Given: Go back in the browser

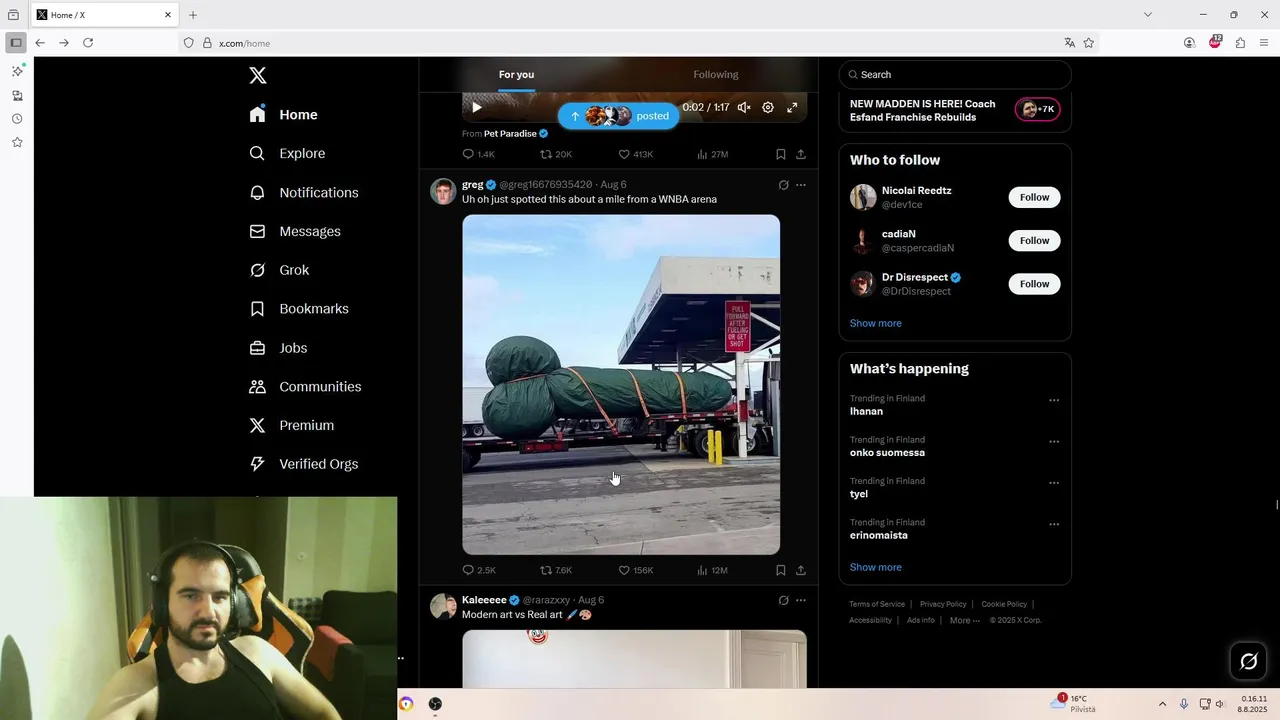Looking at the screenshot, I should 40,43.
